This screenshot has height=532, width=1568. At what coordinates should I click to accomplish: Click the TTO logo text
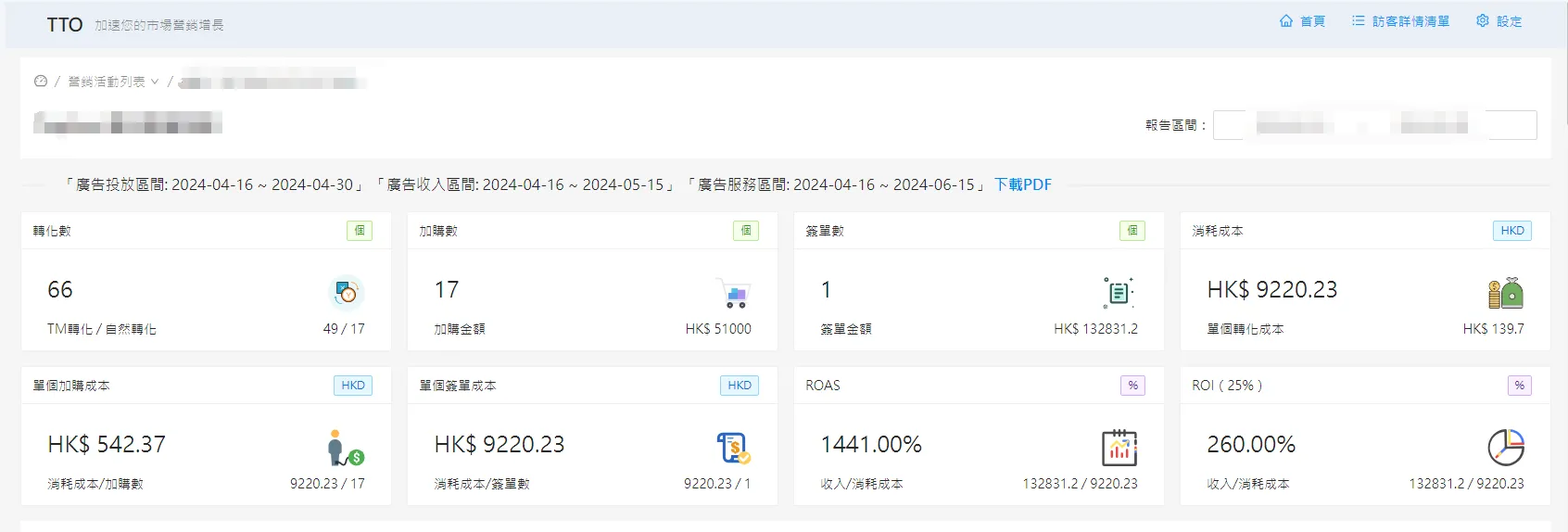(65, 25)
